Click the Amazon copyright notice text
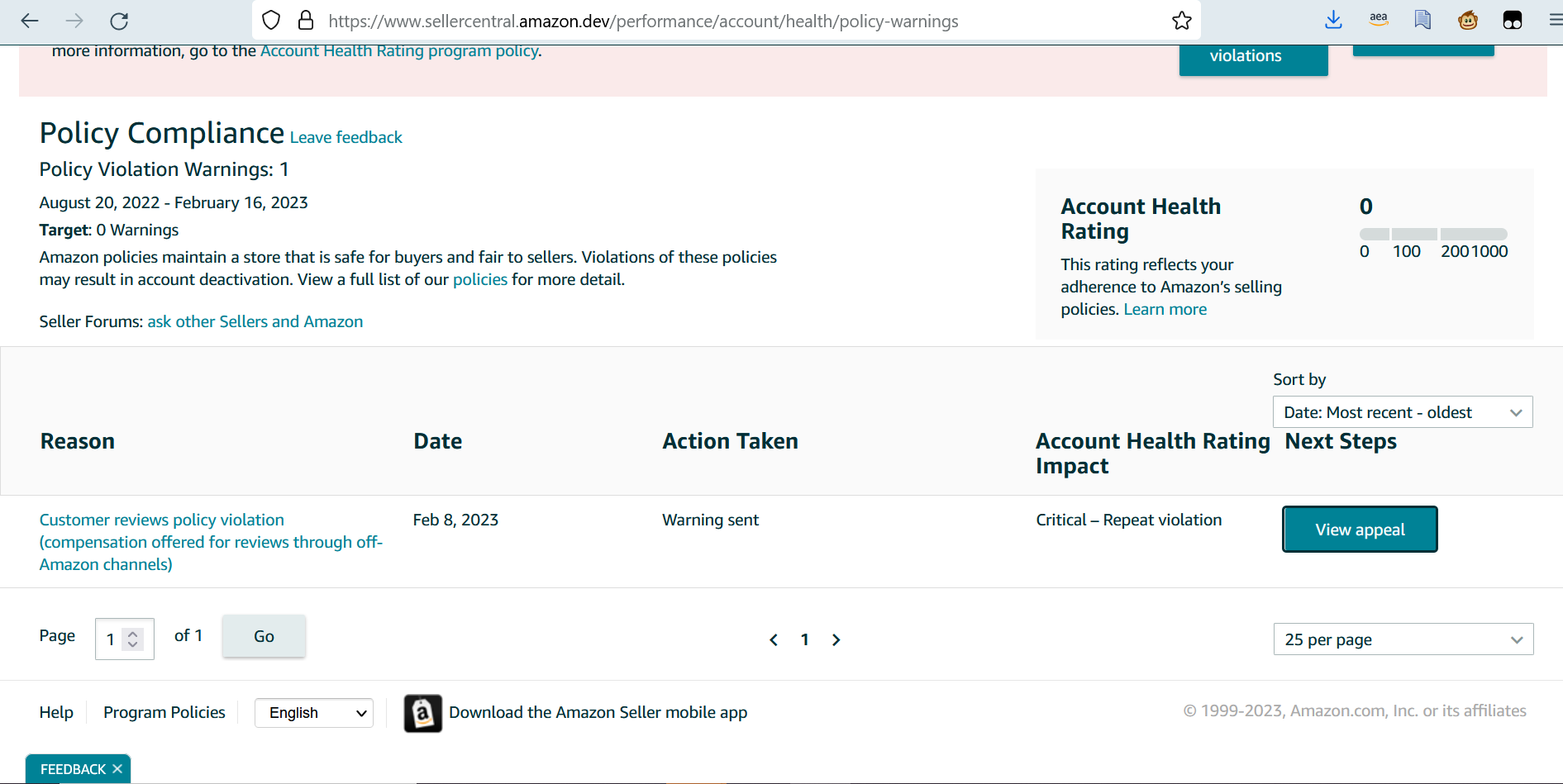The image size is (1563, 784). [1355, 710]
